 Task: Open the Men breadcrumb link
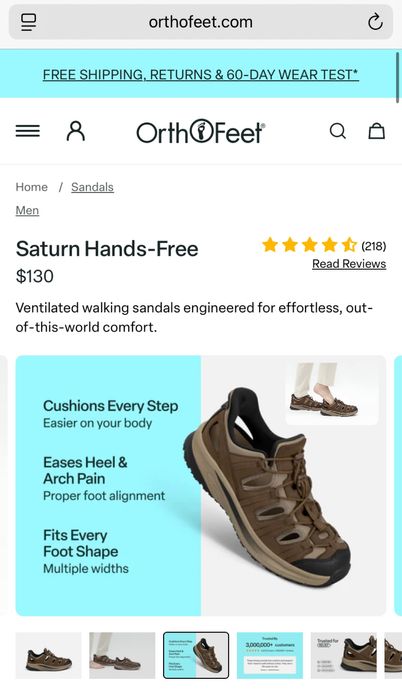pyautogui.click(x=27, y=210)
